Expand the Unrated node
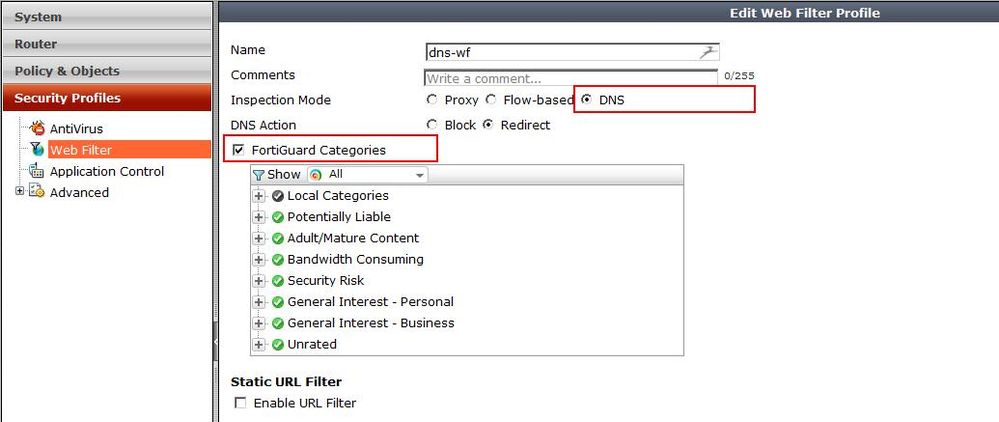 [x=259, y=344]
